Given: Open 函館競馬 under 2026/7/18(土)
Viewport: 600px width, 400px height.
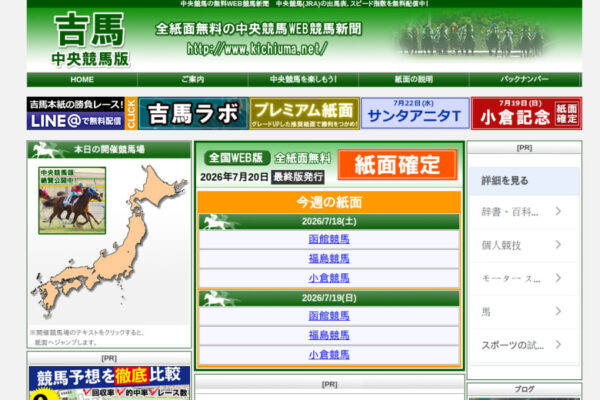Looking at the screenshot, I should click(329, 240).
